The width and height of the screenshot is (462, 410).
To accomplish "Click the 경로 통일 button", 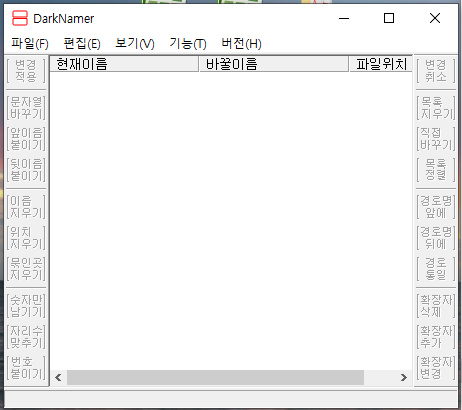I will 436,269.
